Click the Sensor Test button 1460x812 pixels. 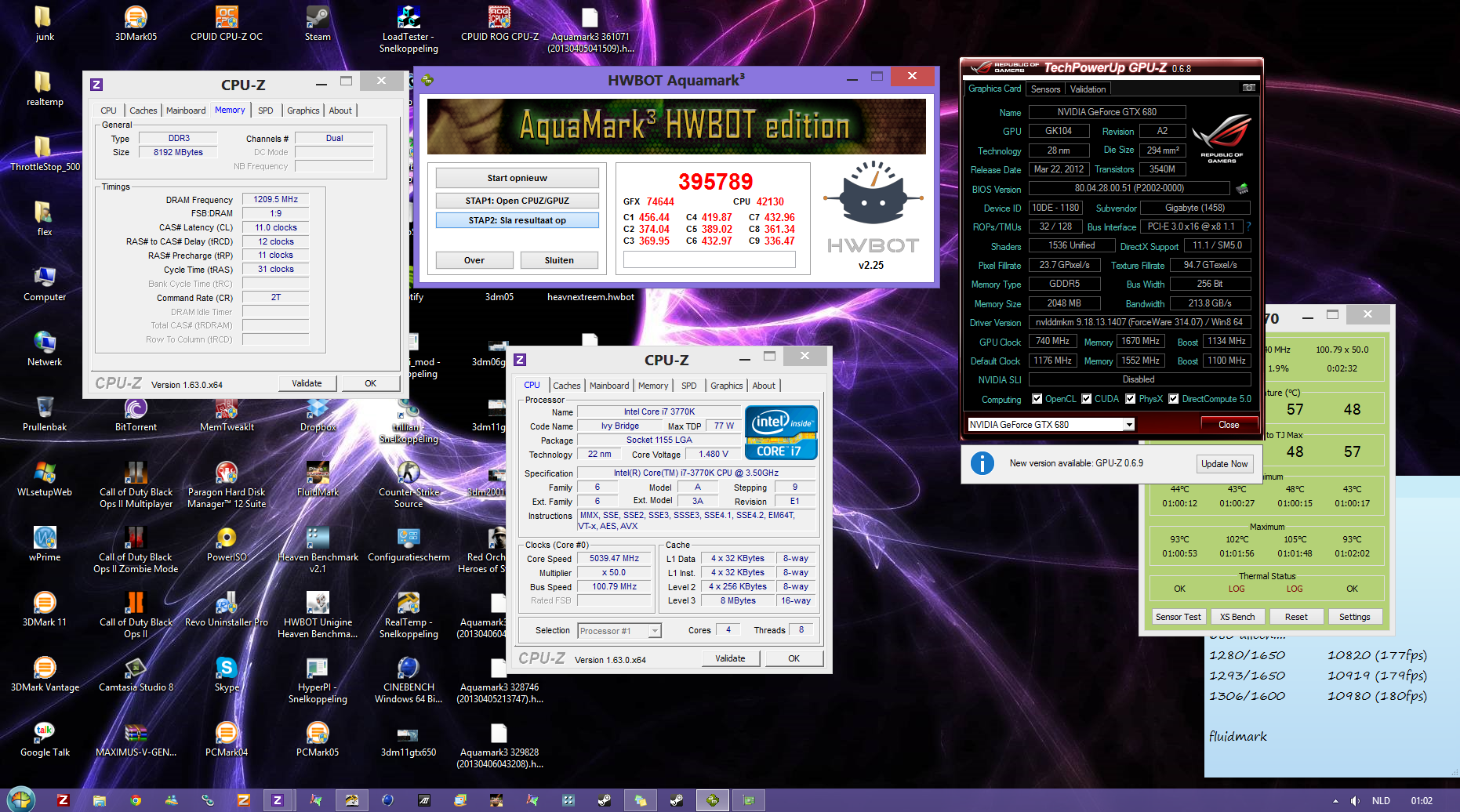pos(1178,617)
